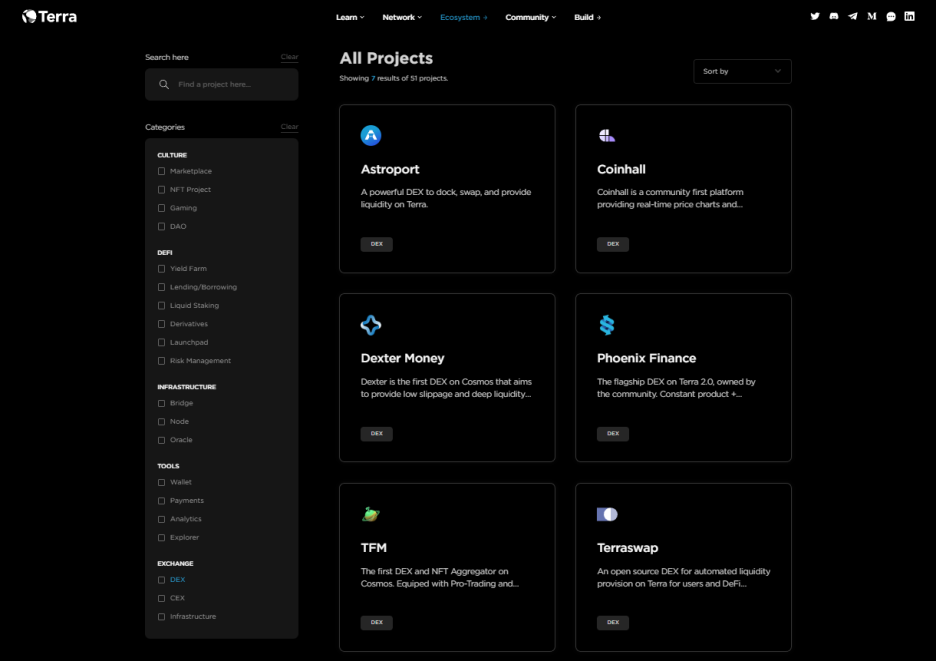Expand the Learn menu
Viewport: 936px width, 661px height.
tap(350, 17)
